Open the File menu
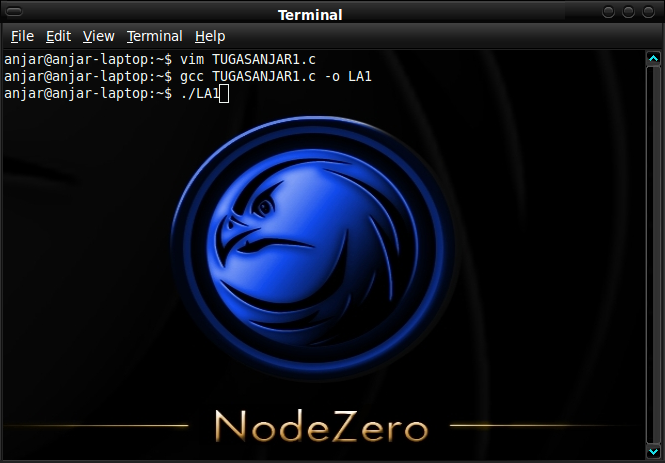This screenshot has width=665, height=463. pyautogui.click(x=22, y=36)
